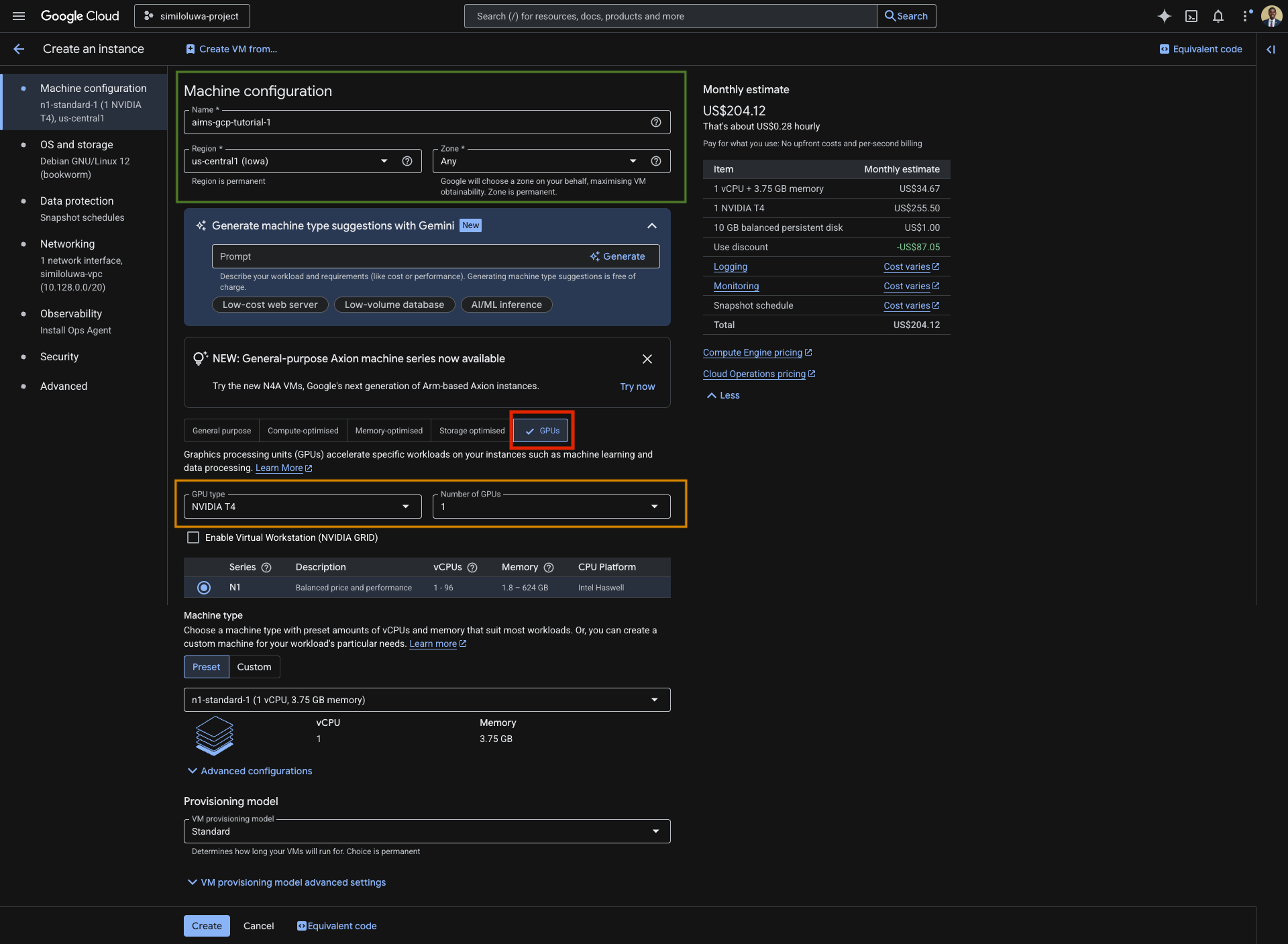Viewport: 1288px width, 944px height.
Task: Click the Name field help icon
Action: (655, 122)
